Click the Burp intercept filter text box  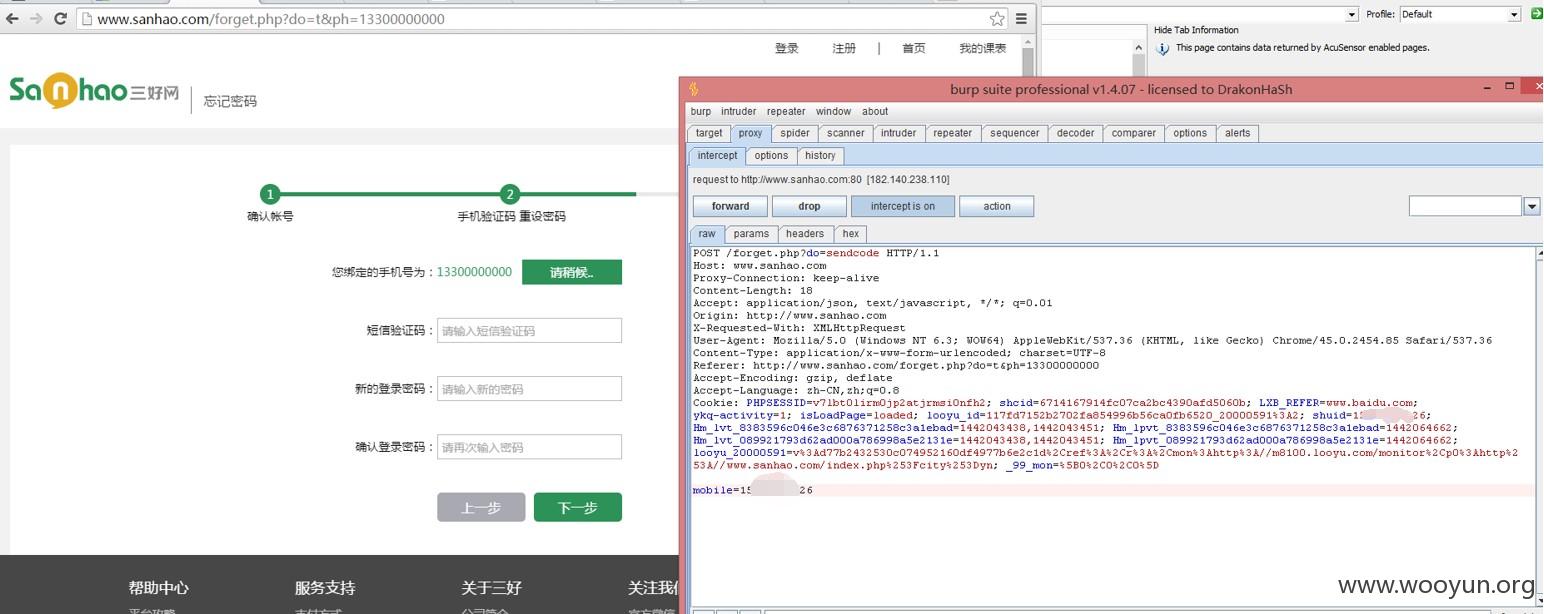pyautogui.click(x=1465, y=206)
